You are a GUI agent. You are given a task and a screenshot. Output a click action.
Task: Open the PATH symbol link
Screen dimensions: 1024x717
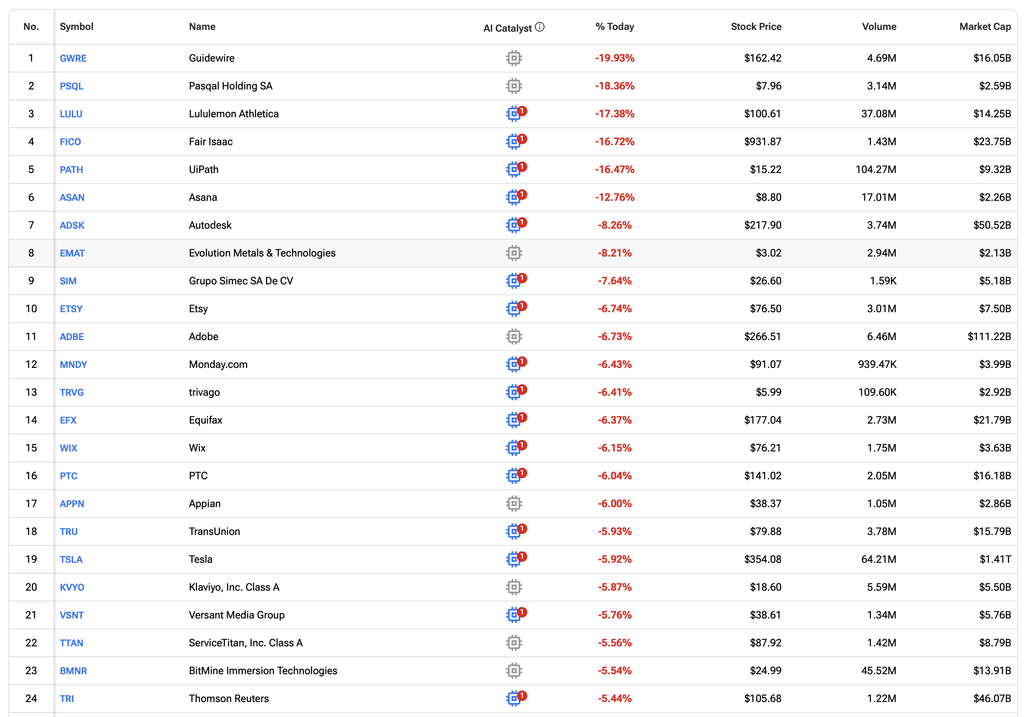tap(71, 169)
